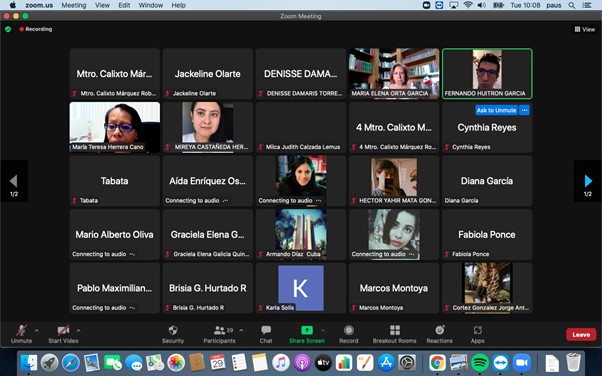Open the Chat panel
Image resolution: width=602 pixels, height=376 pixels.
(x=266, y=334)
